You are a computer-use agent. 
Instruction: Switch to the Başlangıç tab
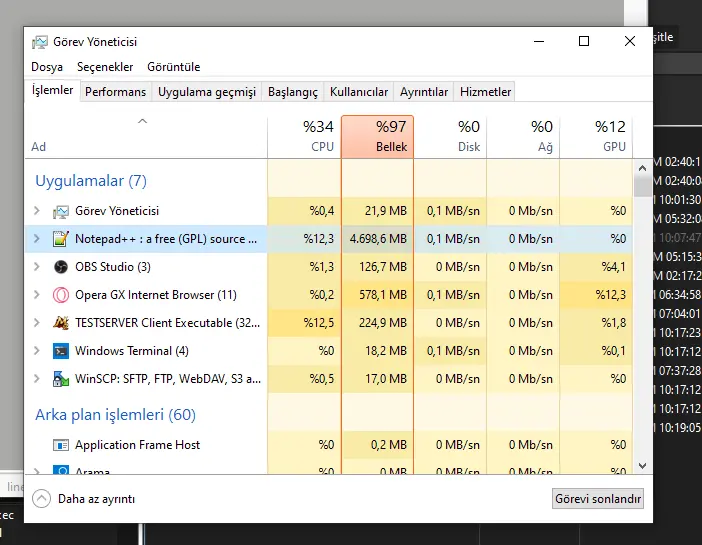coord(293,92)
